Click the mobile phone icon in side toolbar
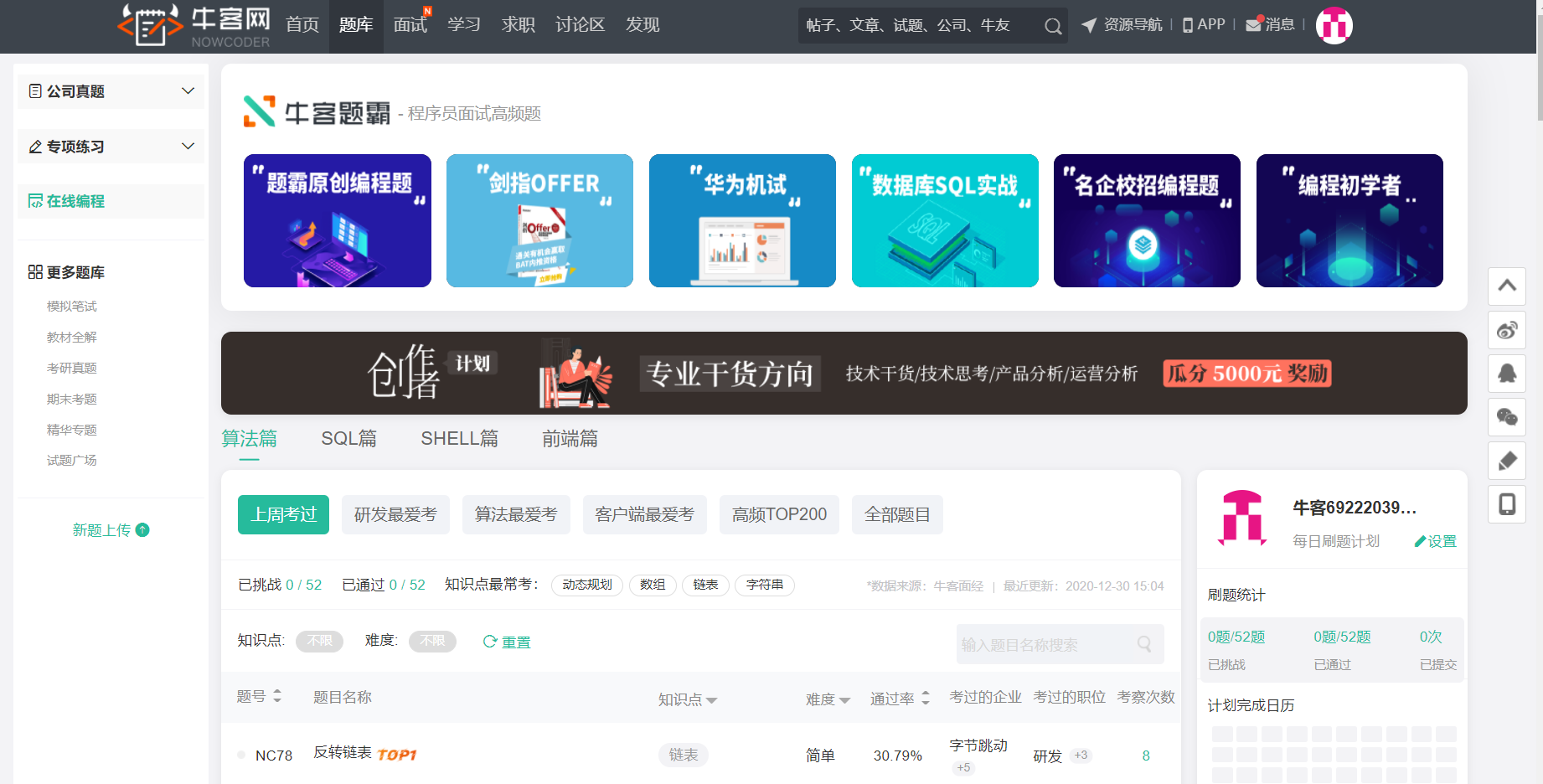1543x784 pixels. click(1507, 504)
